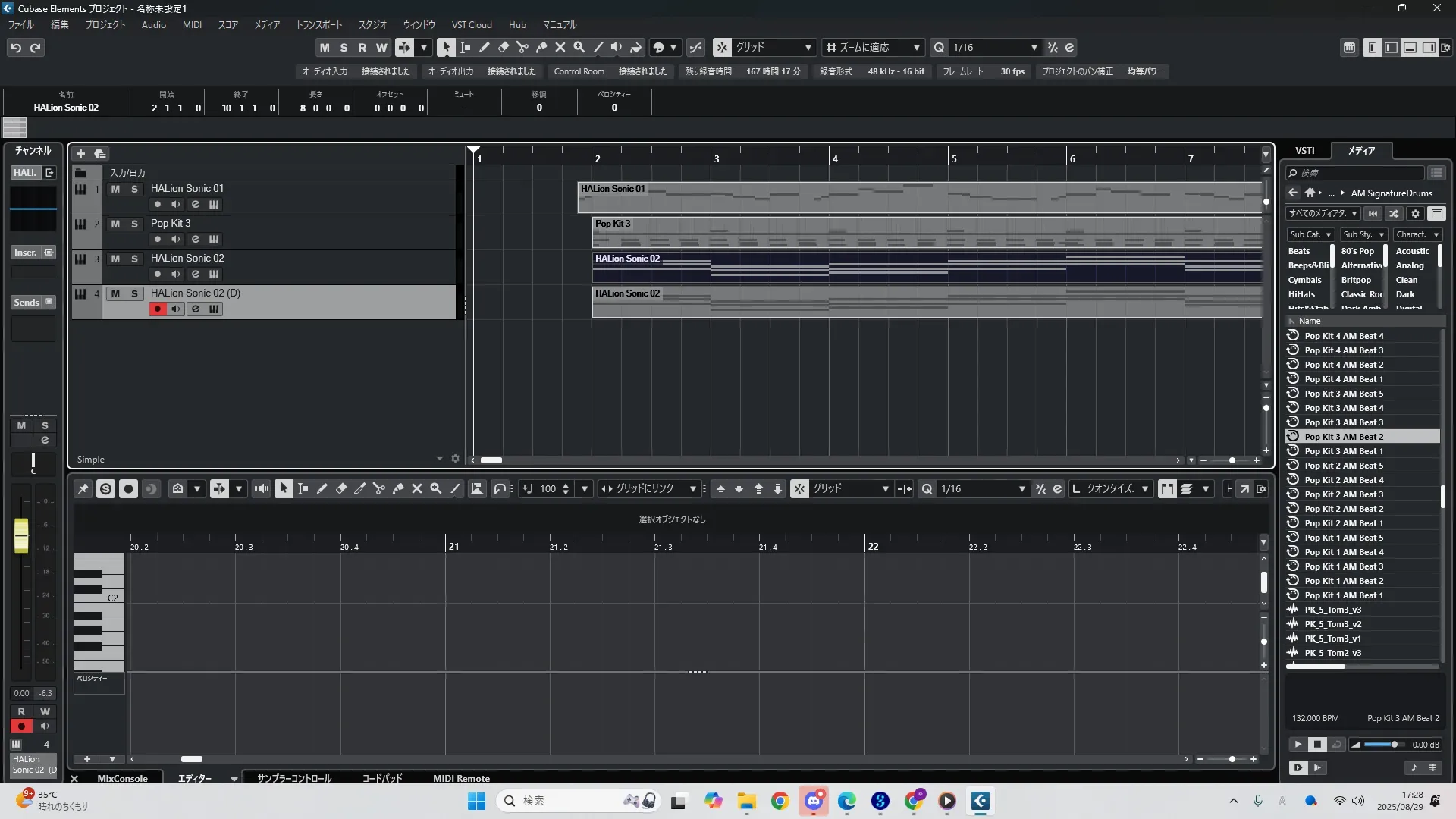This screenshot has width=1456, height=819.
Task: Select the Zoom magnifier tool in key editor
Action: click(x=435, y=489)
